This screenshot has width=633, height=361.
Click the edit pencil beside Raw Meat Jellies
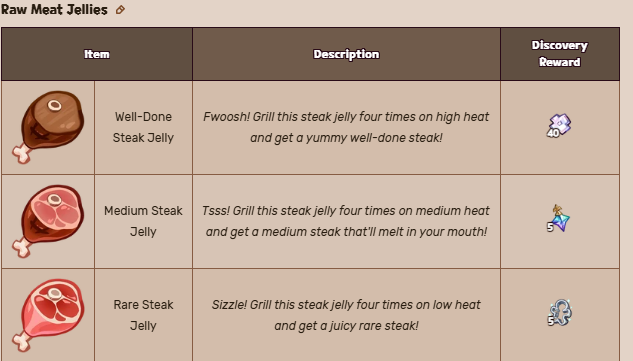click(120, 10)
